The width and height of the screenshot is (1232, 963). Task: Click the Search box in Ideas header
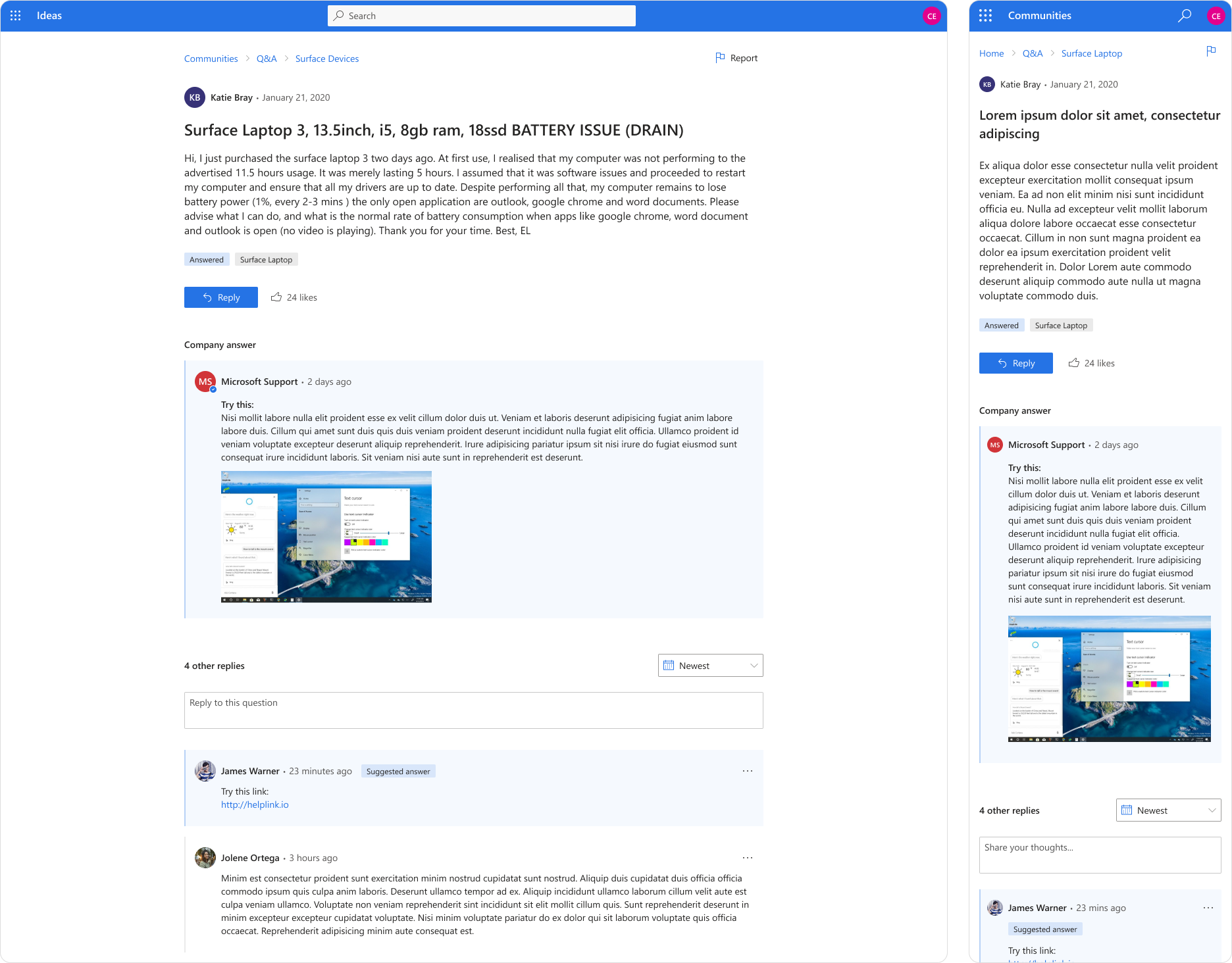pyautogui.click(x=482, y=16)
